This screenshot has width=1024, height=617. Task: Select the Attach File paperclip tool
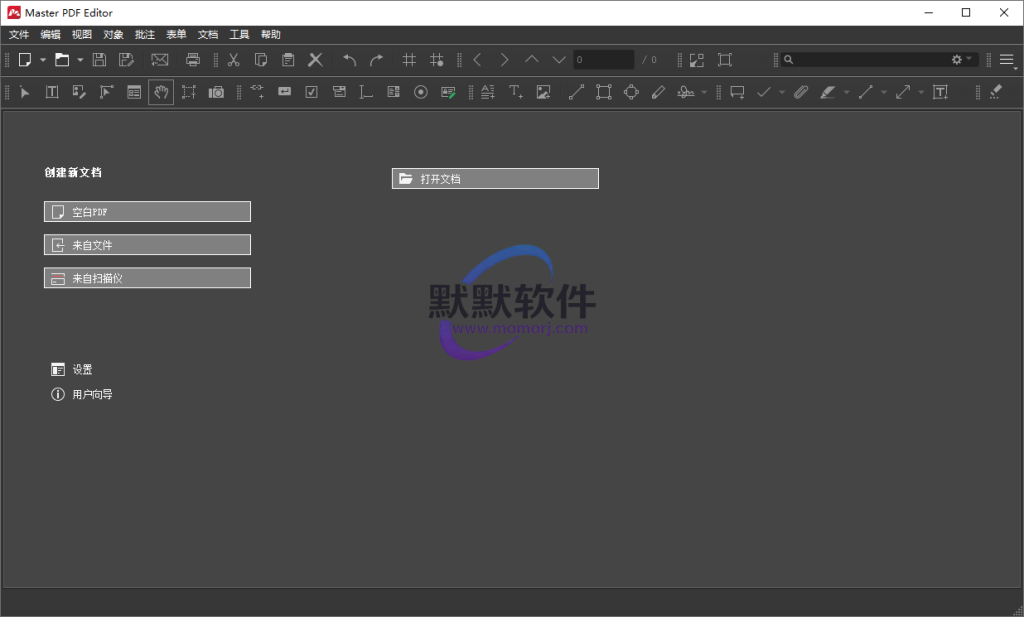(x=800, y=92)
